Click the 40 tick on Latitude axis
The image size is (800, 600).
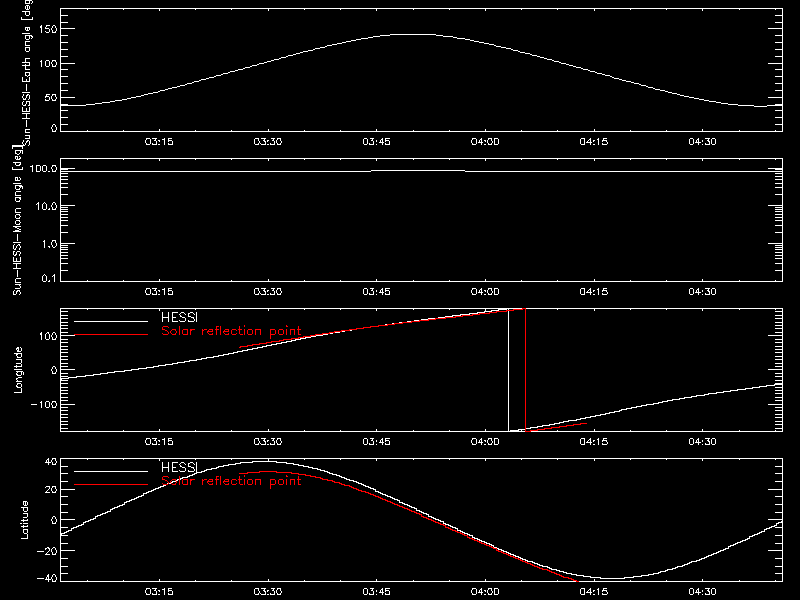pyautogui.click(x=51, y=461)
